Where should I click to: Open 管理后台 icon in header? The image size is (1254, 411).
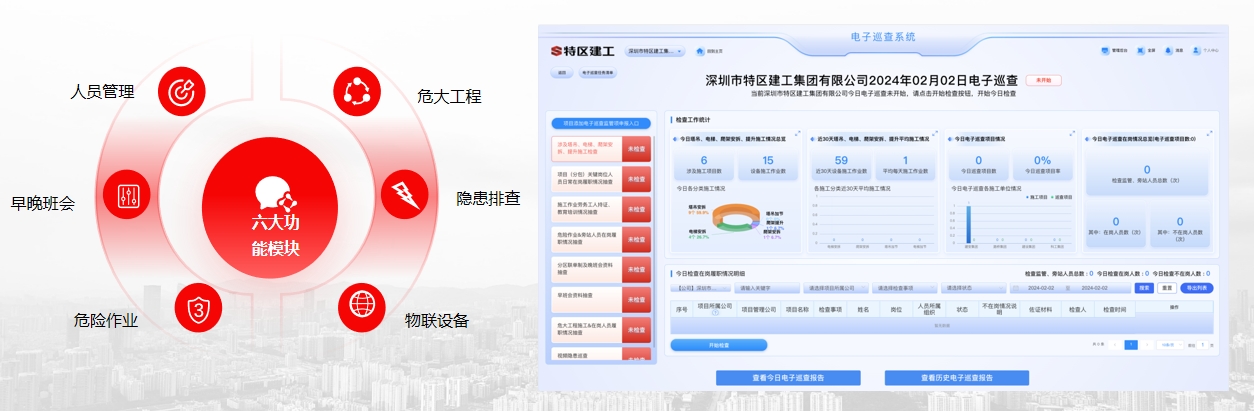(x=1105, y=50)
